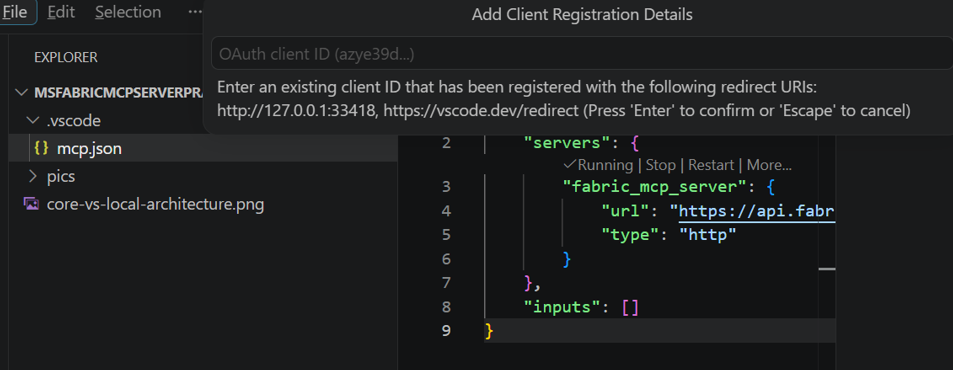This screenshot has height=370, width=953.
Task: Click the image icon of core-vs-local-architecture.png
Action: pyautogui.click(x=31, y=204)
